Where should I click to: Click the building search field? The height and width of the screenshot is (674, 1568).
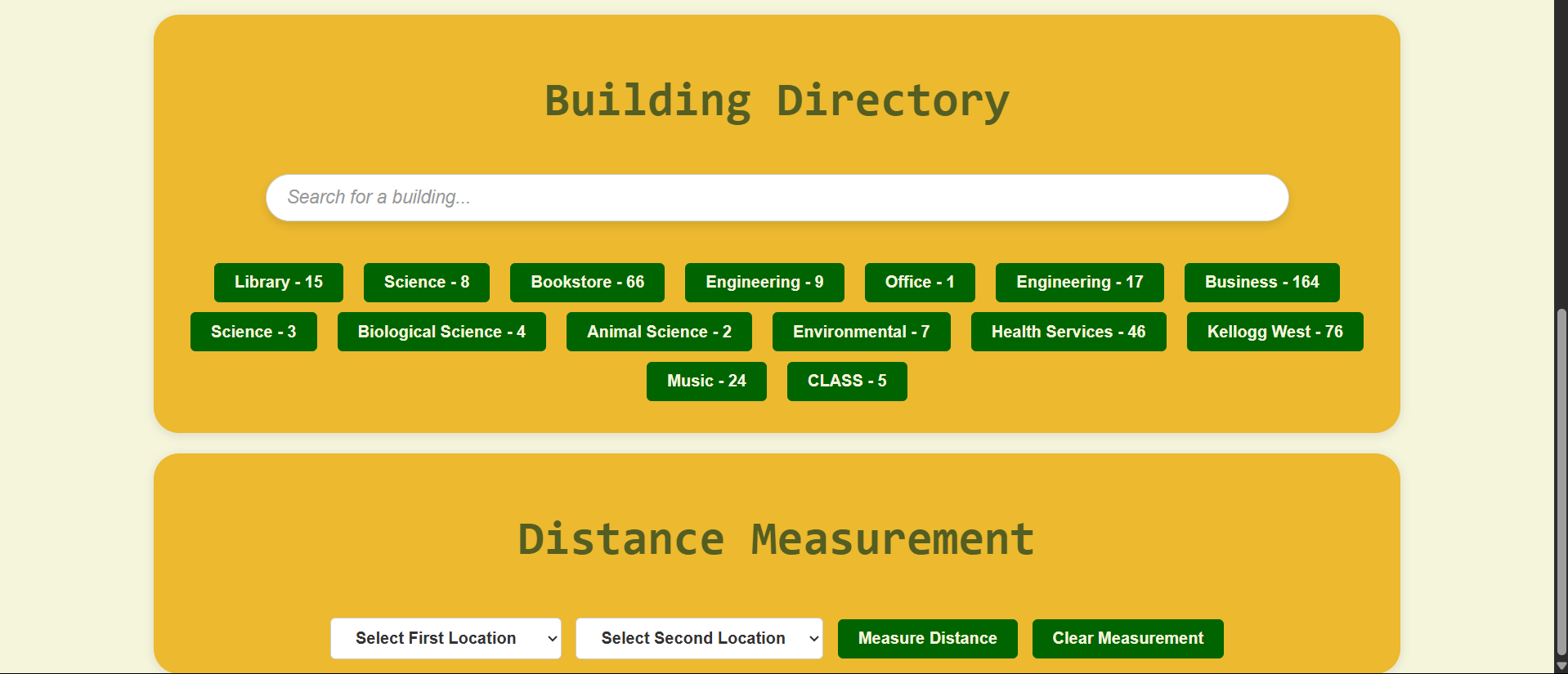777,198
